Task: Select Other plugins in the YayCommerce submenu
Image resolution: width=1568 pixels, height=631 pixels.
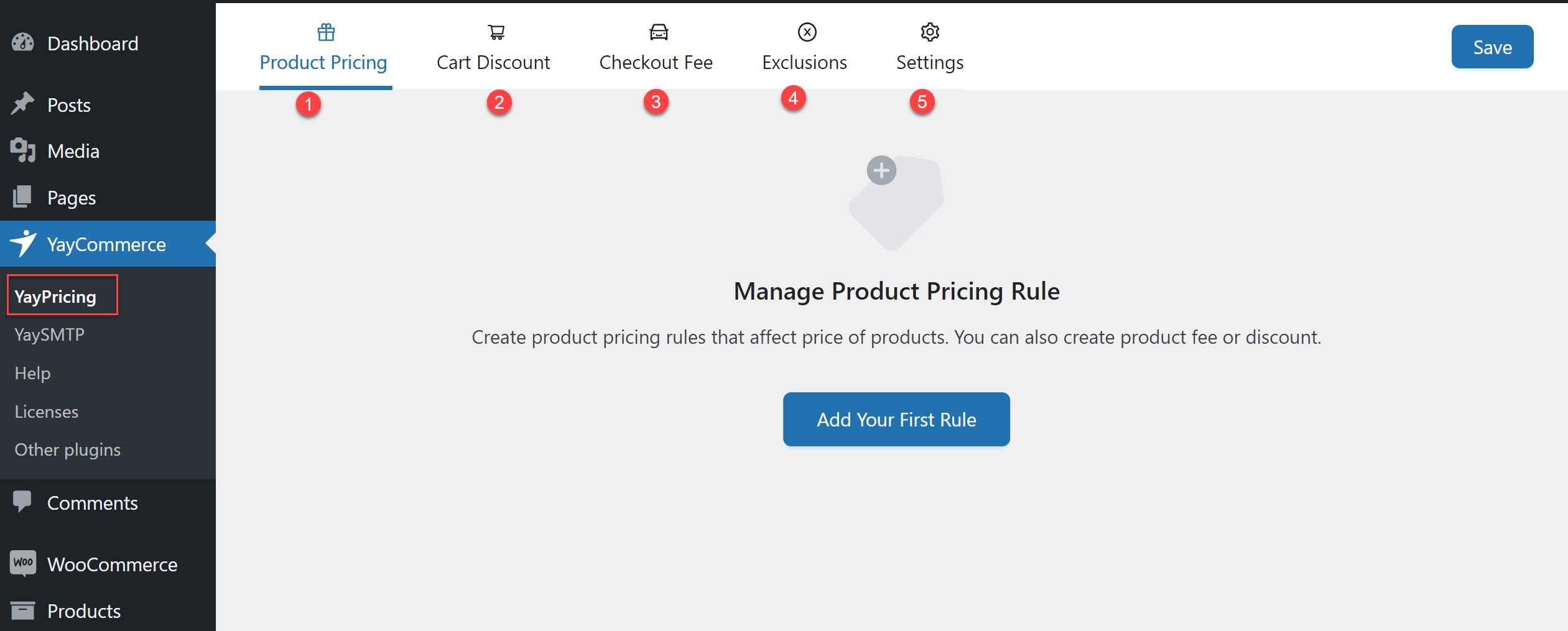Action: 68,449
